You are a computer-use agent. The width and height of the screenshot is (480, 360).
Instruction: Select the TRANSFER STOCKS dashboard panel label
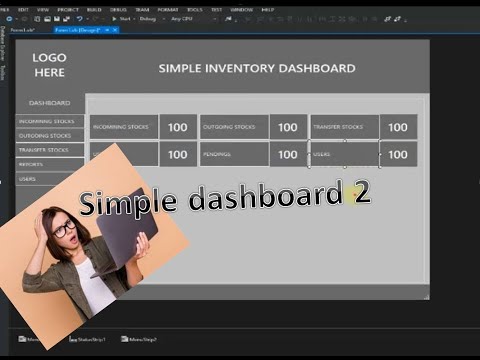pos(345,127)
